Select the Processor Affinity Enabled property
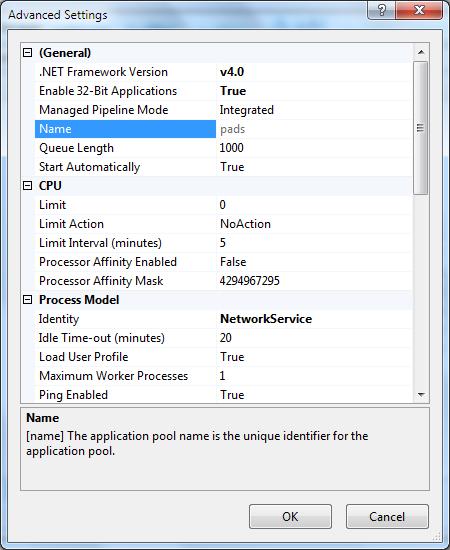This screenshot has width=450, height=550. pyautogui.click(x=108, y=262)
